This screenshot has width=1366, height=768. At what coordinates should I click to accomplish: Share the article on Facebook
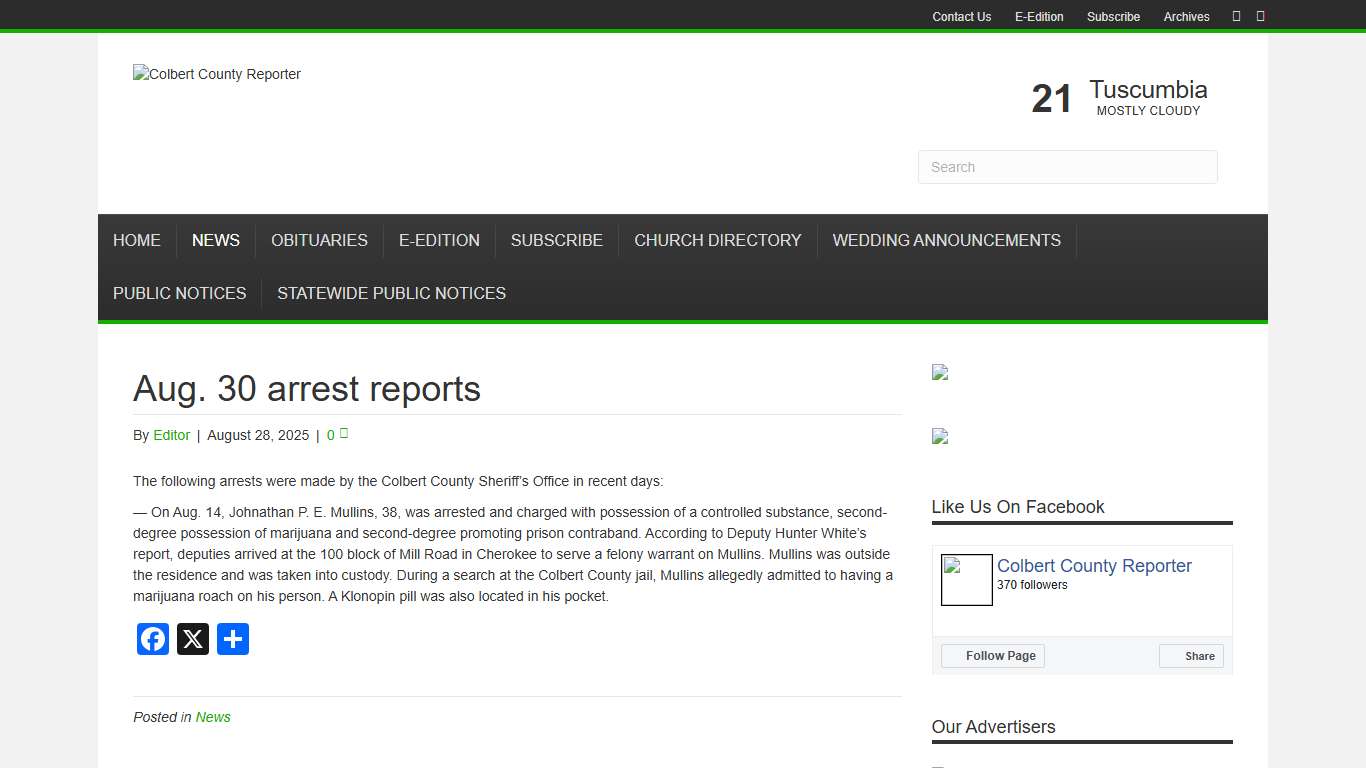click(x=152, y=639)
